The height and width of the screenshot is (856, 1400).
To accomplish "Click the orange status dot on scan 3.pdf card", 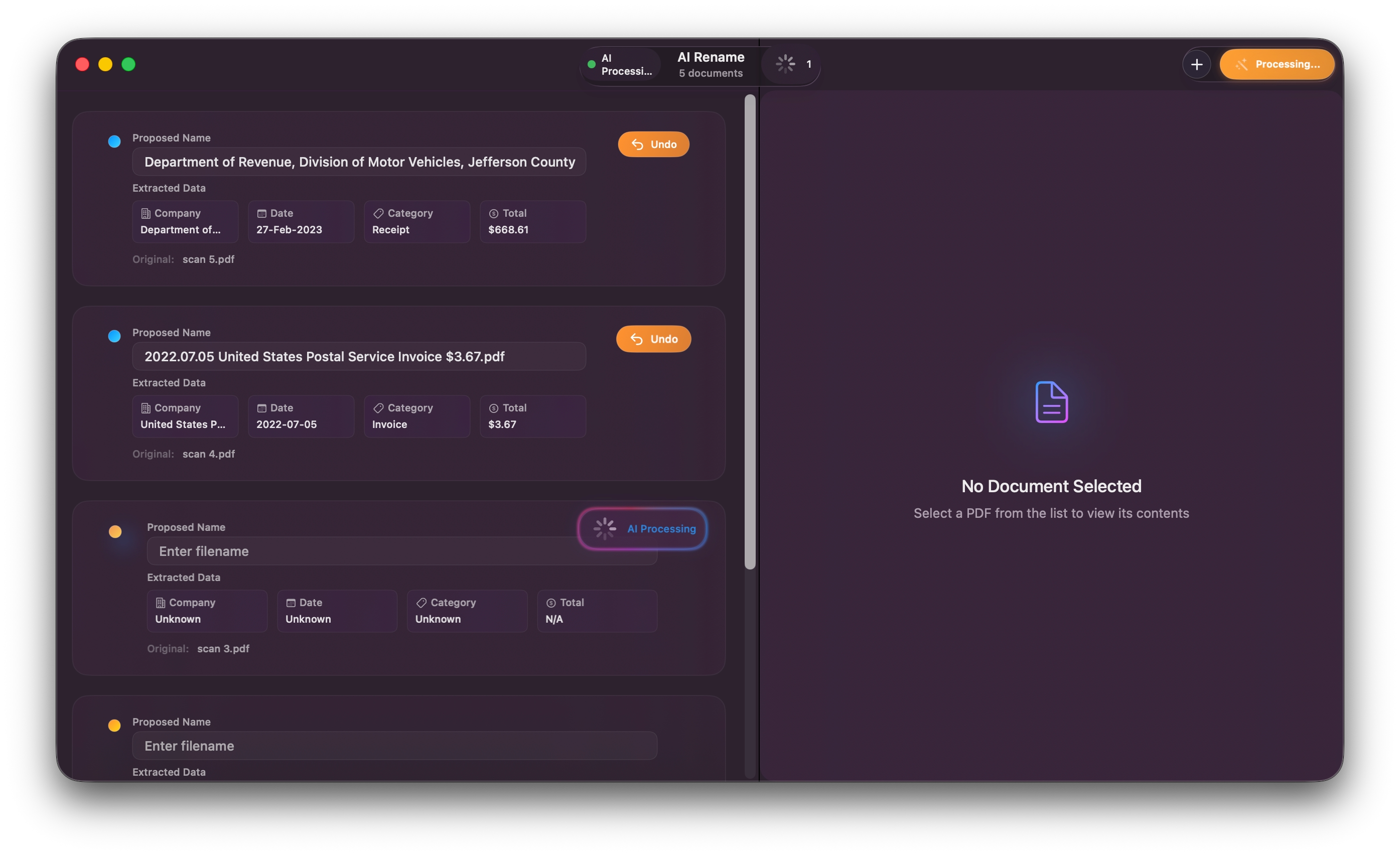I will coord(115,532).
